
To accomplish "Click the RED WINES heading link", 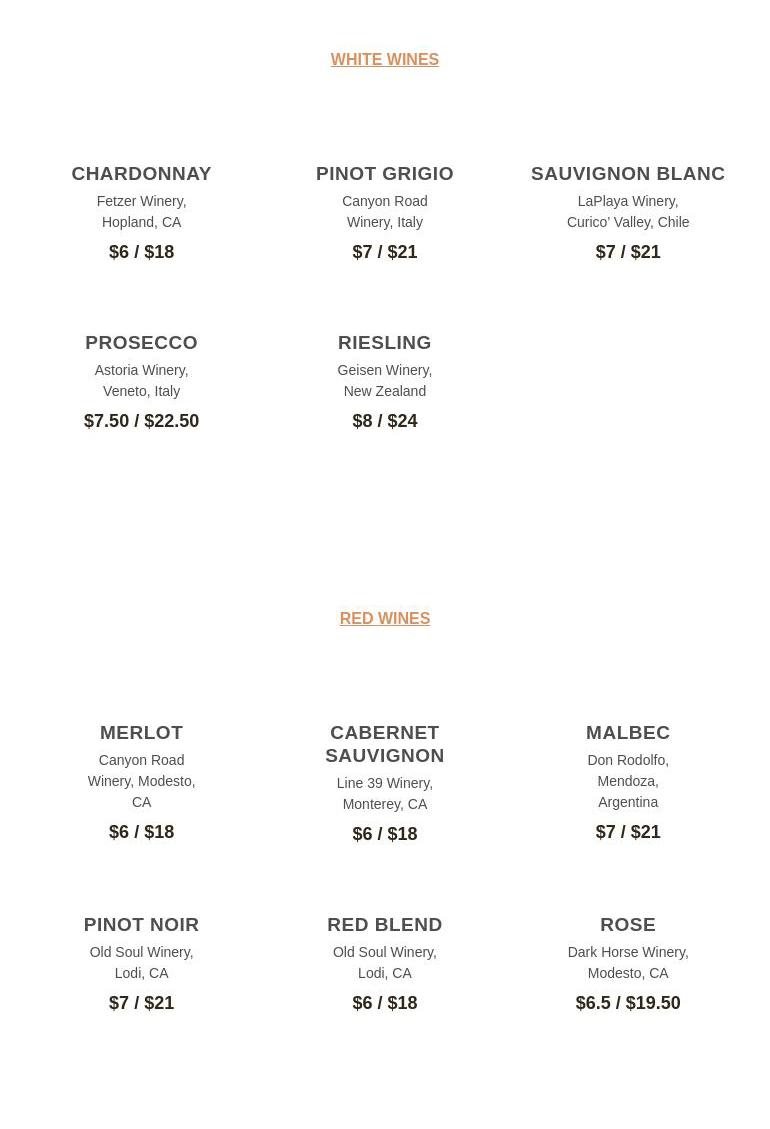I will pyautogui.click(x=384, y=619).
